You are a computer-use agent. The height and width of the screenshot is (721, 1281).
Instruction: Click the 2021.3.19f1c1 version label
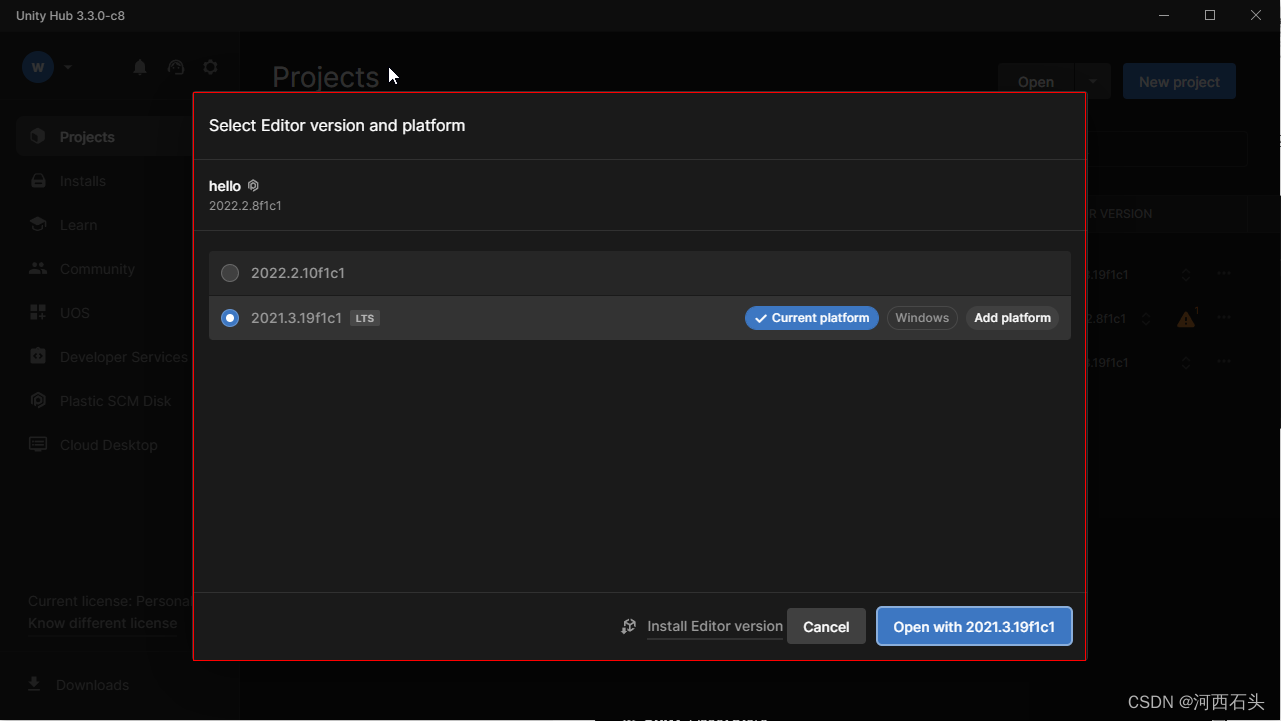tap(297, 318)
